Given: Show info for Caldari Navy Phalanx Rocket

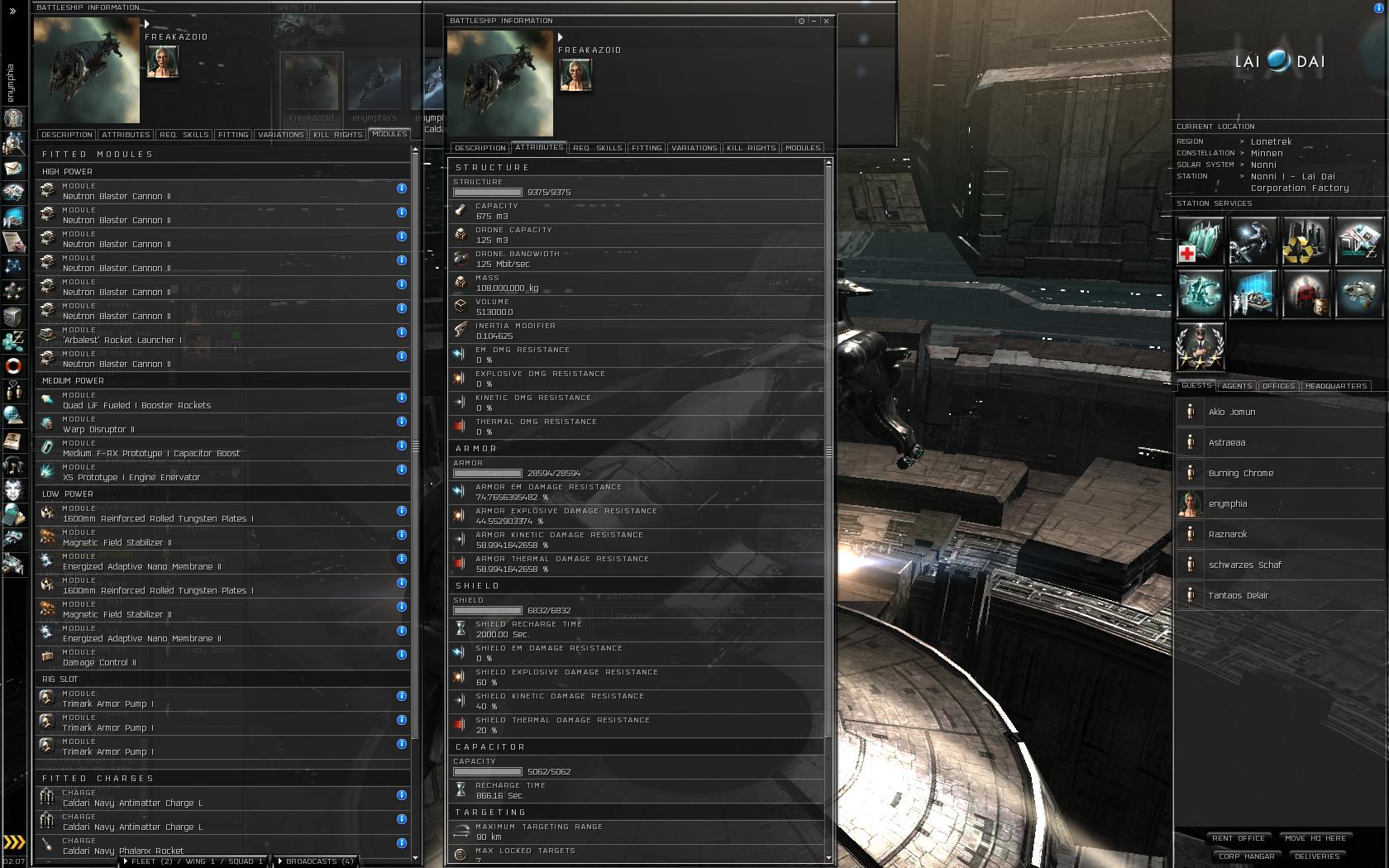Looking at the screenshot, I should 402,843.
